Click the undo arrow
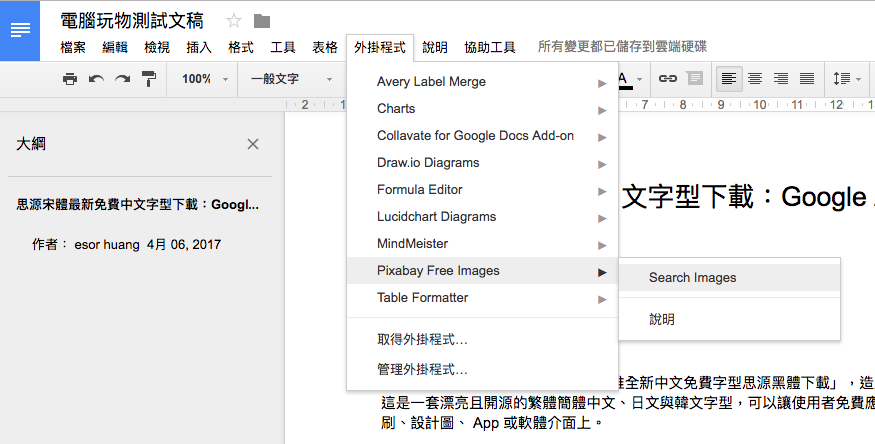875x444 pixels. click(x=97, y=79)
